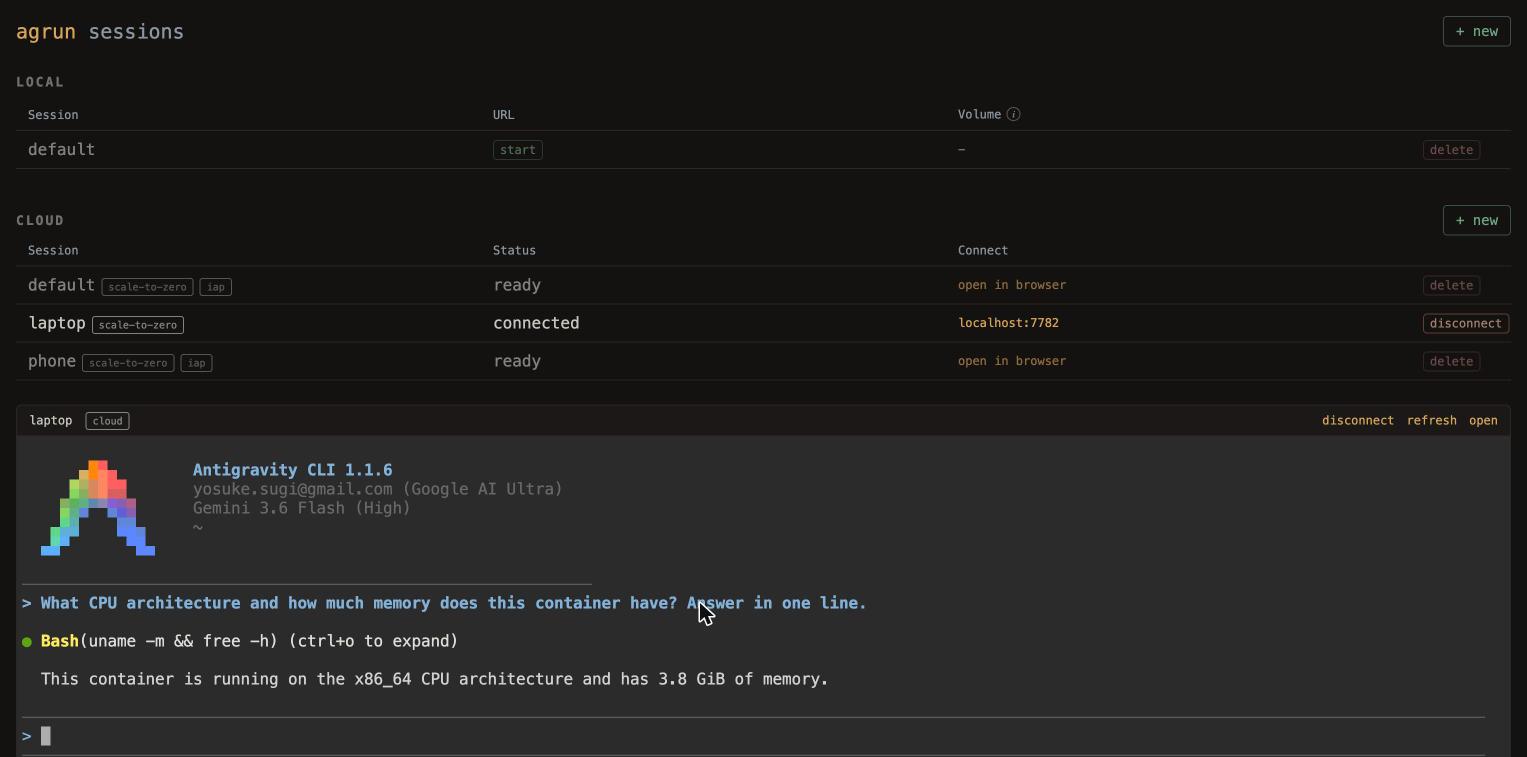The width and height of the screenshot is (1527, 757).
Task: Click the 'connected' status text
Action: (x=536, y=323)
